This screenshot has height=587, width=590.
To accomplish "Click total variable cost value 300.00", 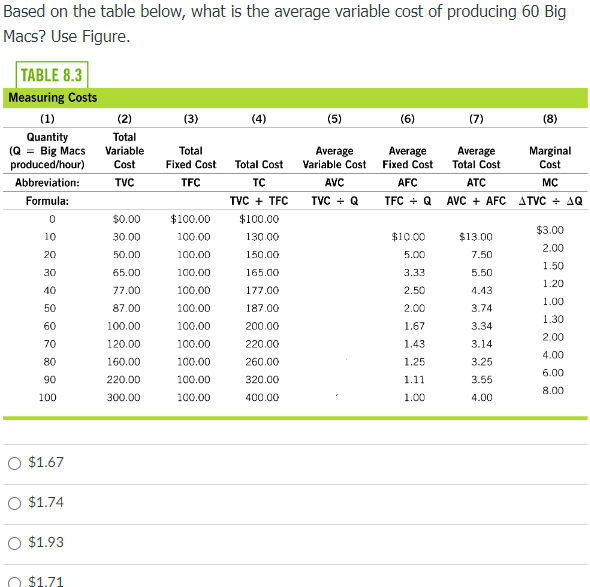I will 123,397.
